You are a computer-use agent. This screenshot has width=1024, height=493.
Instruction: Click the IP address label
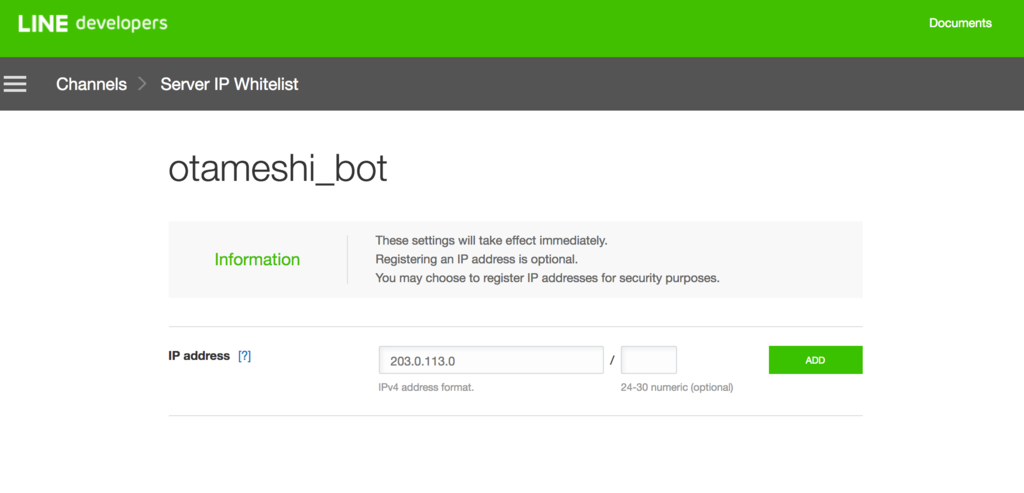coord(199,356)
